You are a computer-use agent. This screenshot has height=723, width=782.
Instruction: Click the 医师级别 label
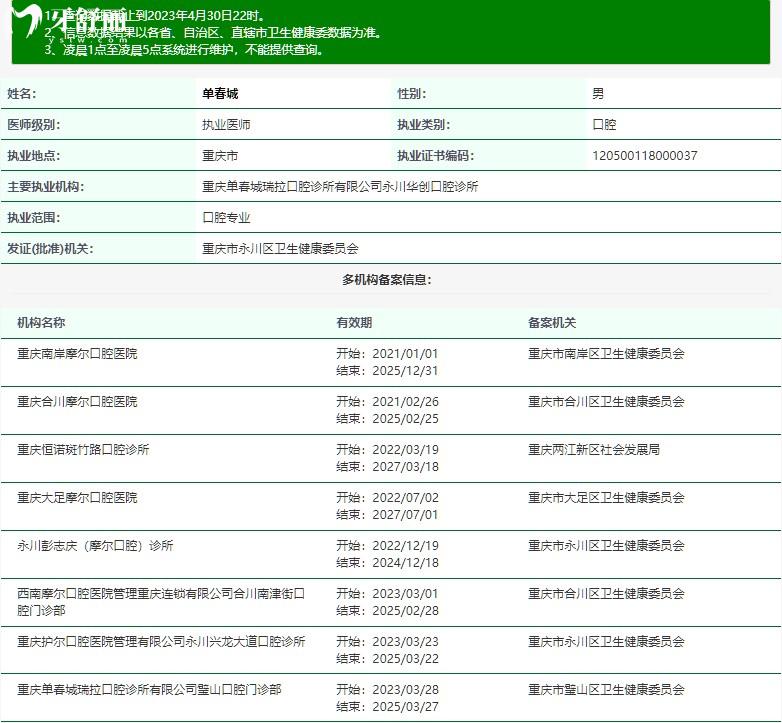[x=33, y=125]
